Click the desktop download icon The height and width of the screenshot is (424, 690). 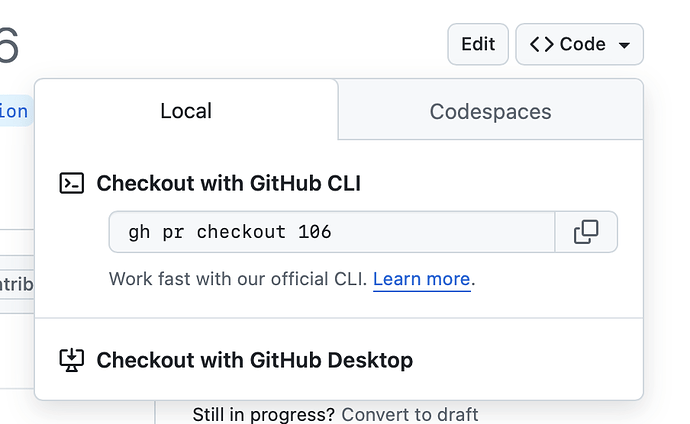pyautogui.click(x=72, y=360)
